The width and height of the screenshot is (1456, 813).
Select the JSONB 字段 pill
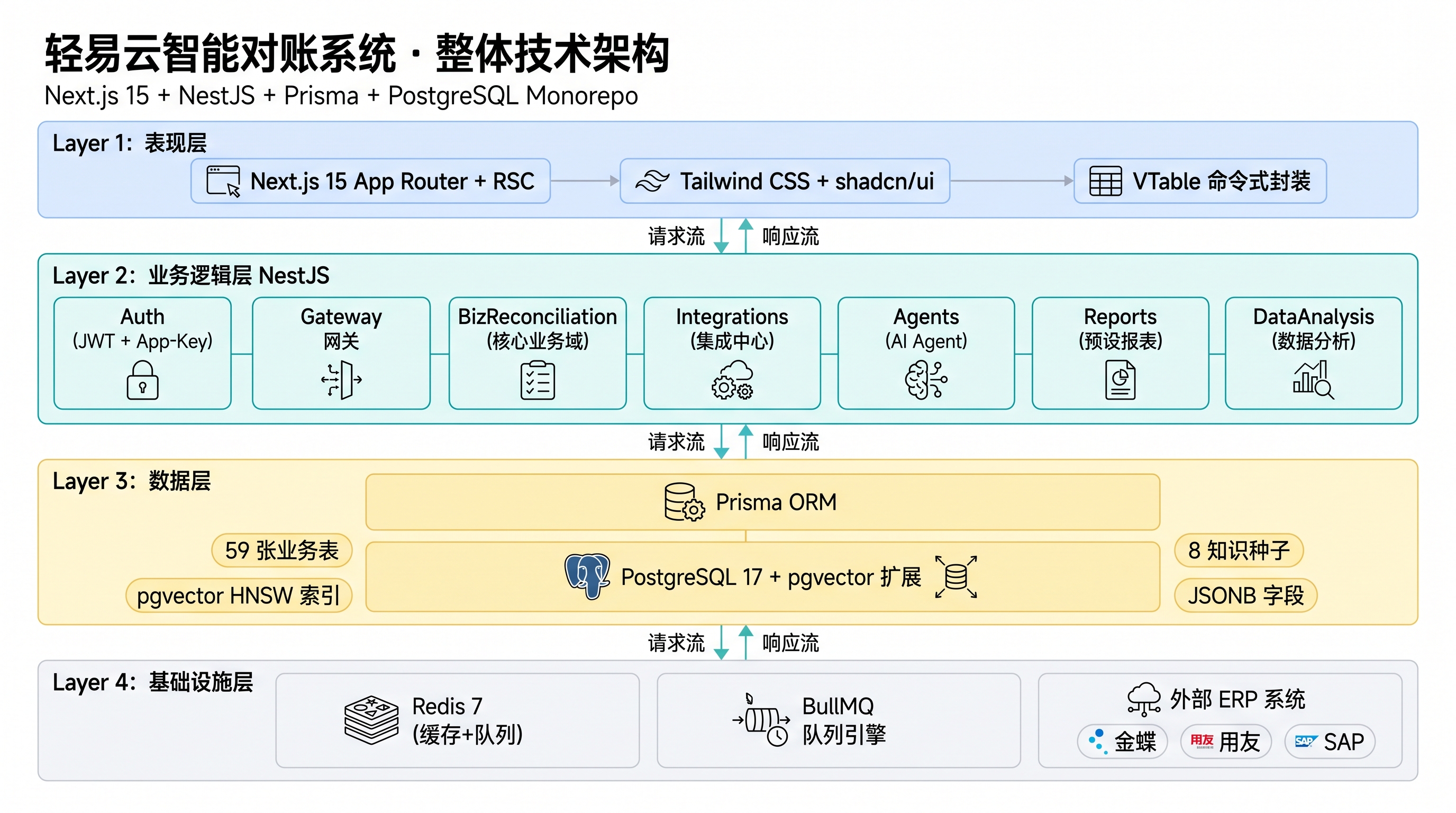(1246, 595)
